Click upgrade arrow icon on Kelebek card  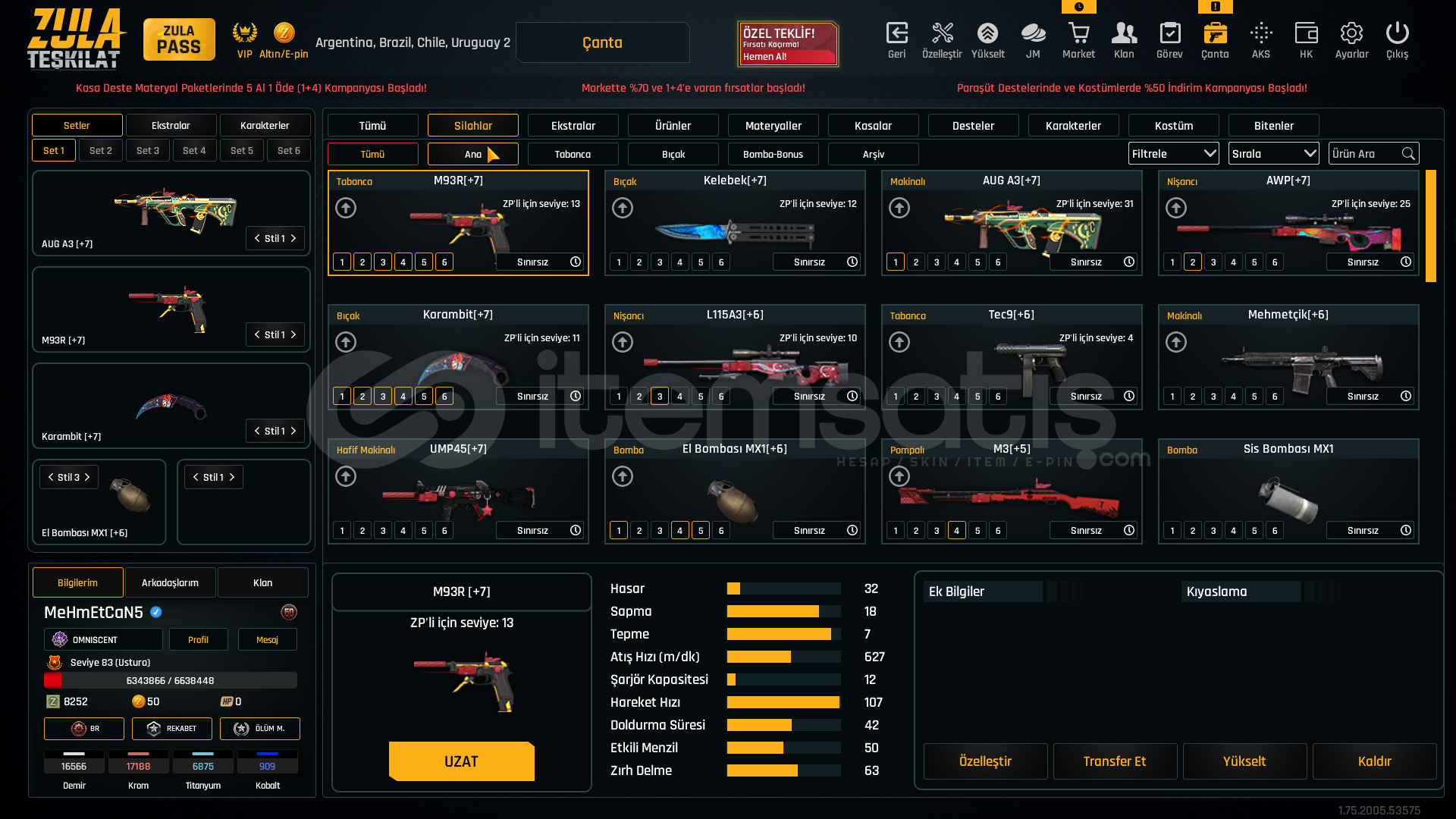pos(623,208)
